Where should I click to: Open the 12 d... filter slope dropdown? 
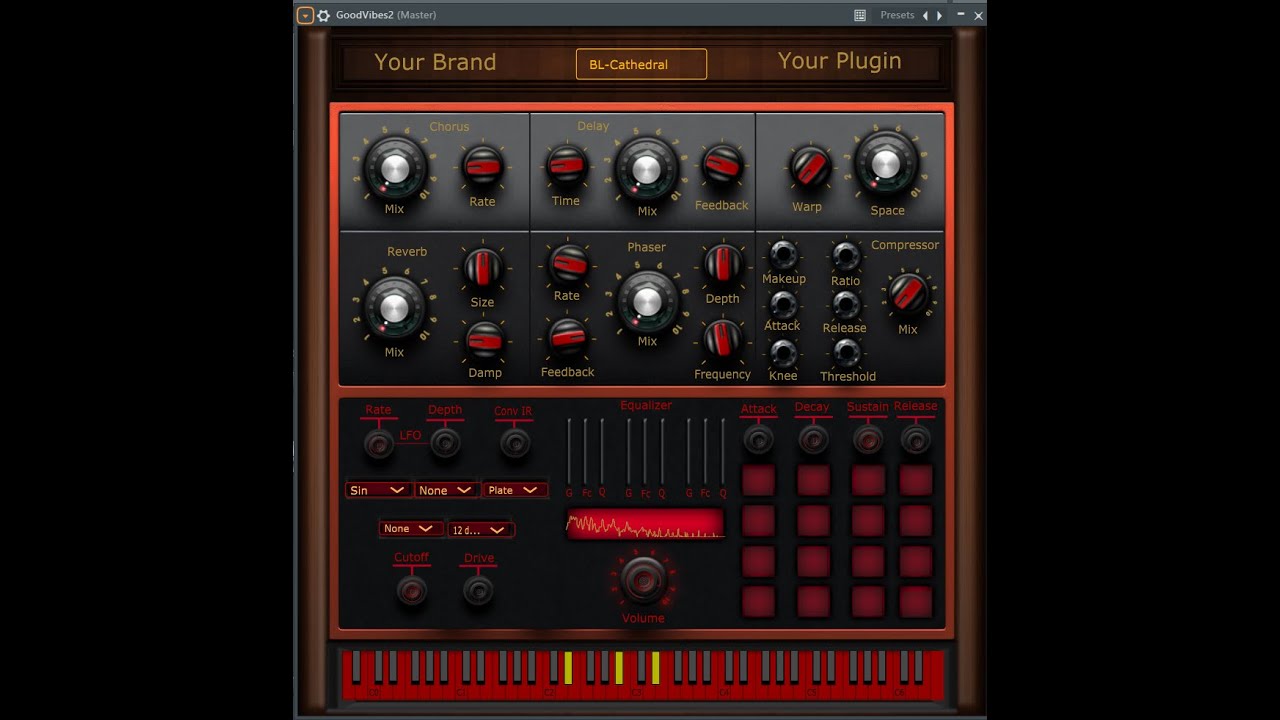click(x=481, y=530)
